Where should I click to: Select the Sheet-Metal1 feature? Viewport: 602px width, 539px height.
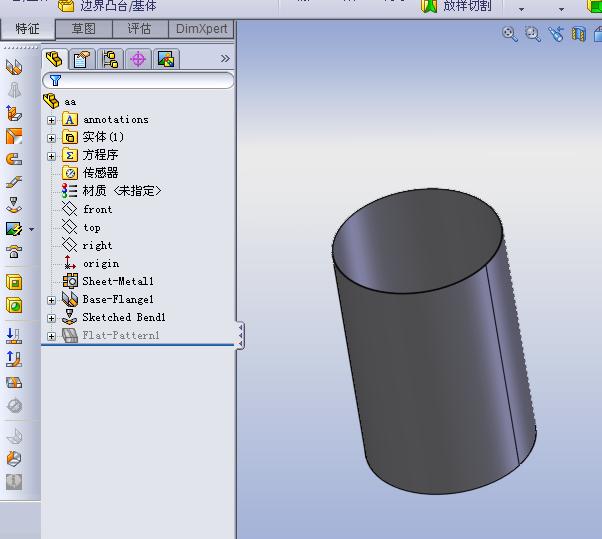click(108, 281)
